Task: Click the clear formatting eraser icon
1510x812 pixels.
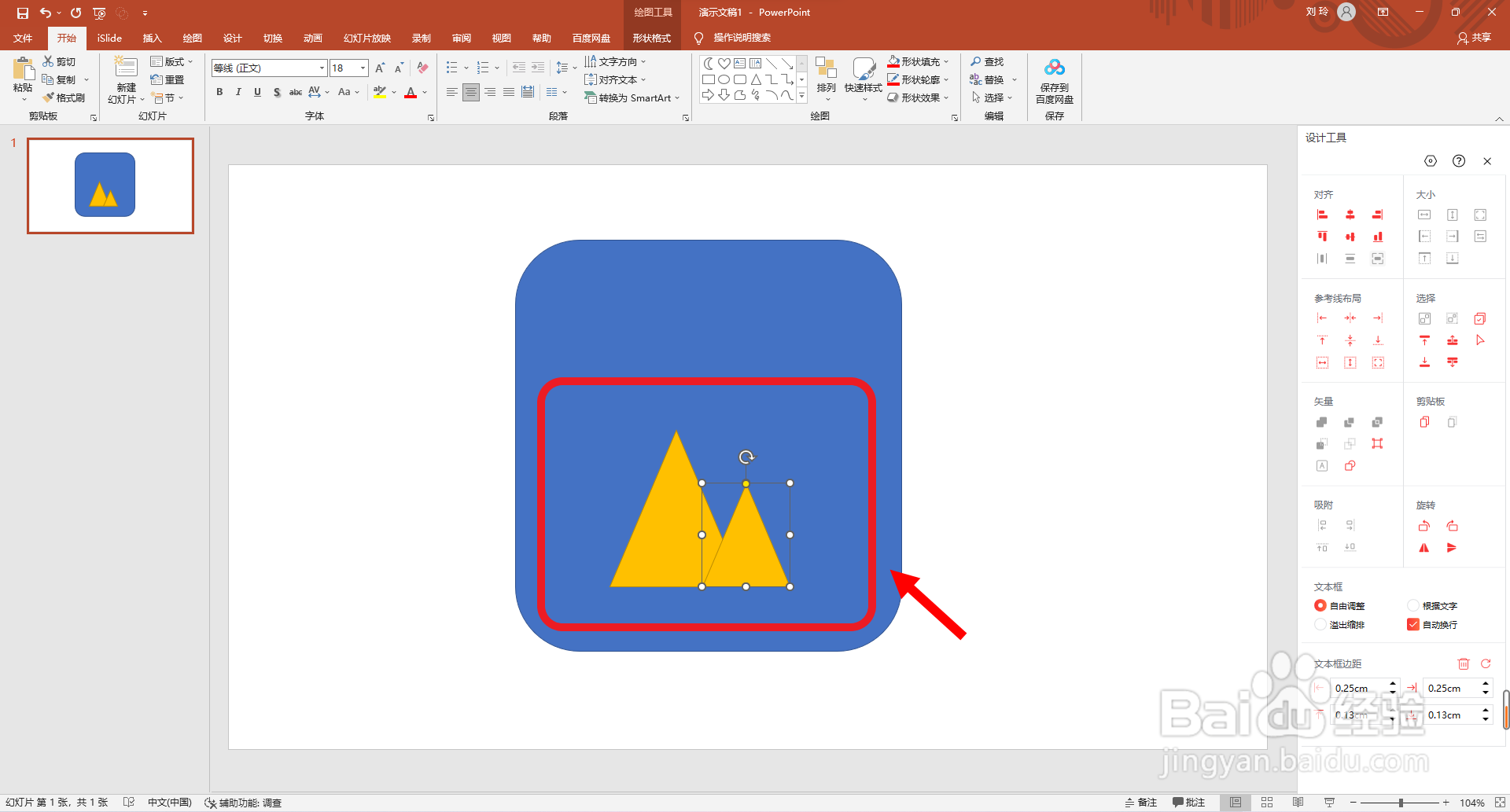Action: coord(423,68)
